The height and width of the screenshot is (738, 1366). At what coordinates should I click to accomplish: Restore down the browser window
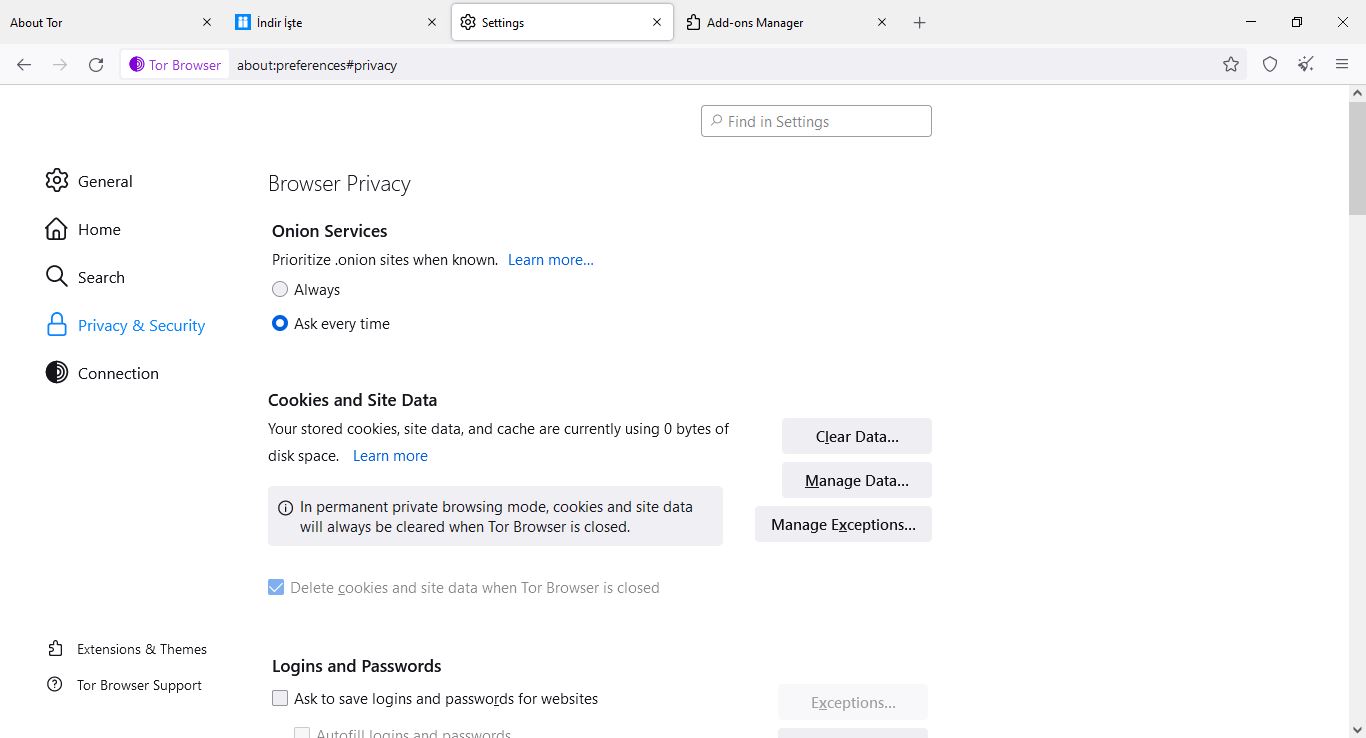(1297, 22)
